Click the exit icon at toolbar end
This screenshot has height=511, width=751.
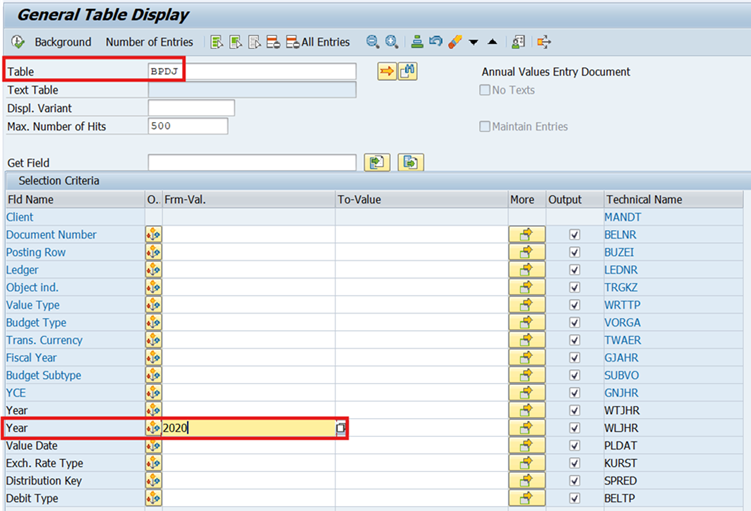tap(544, 42)
